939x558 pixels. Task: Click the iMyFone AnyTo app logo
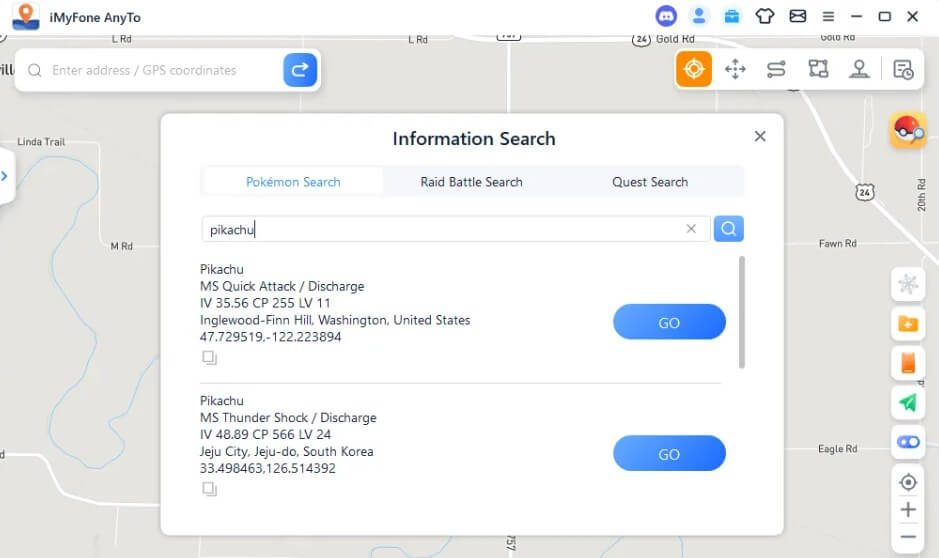coord(26,17)
